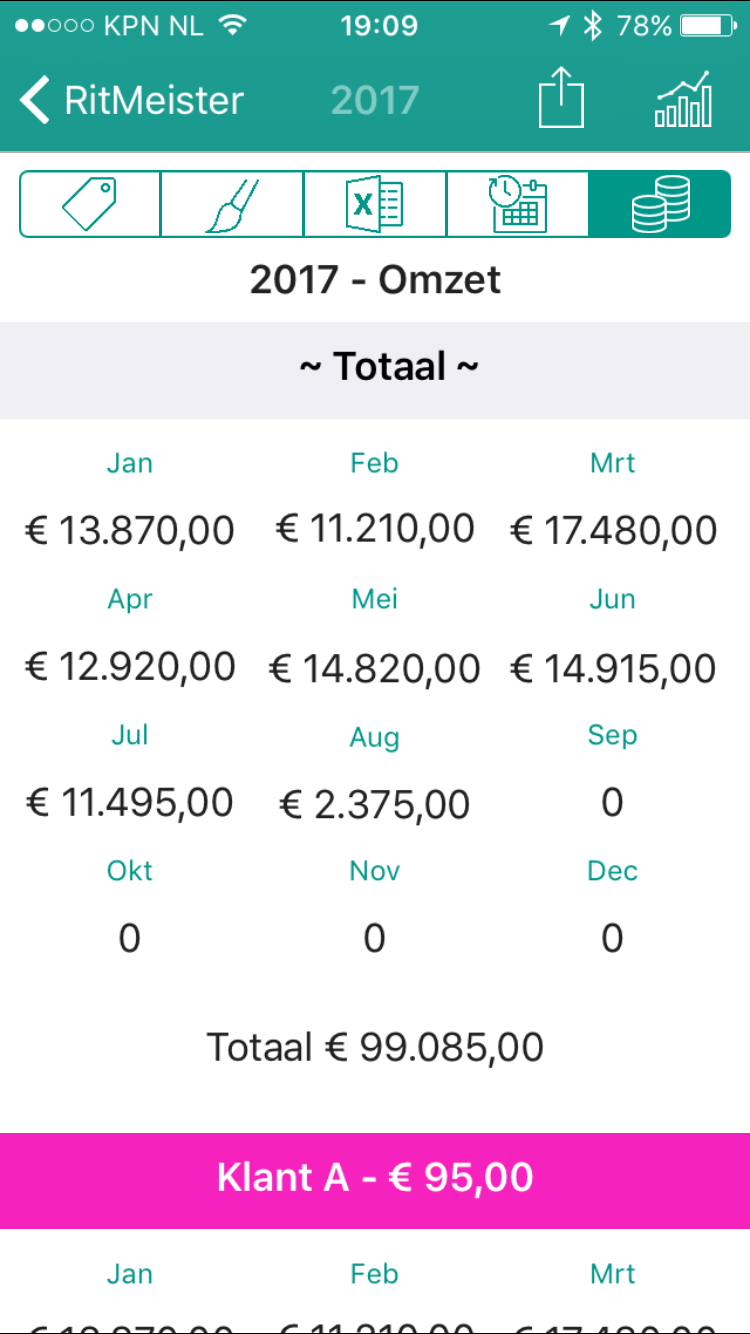The height and width of the screenshot is (1334, 750).
Task: Tap the Mei amount € 14.820,00
Action: (x=375, y=667)
